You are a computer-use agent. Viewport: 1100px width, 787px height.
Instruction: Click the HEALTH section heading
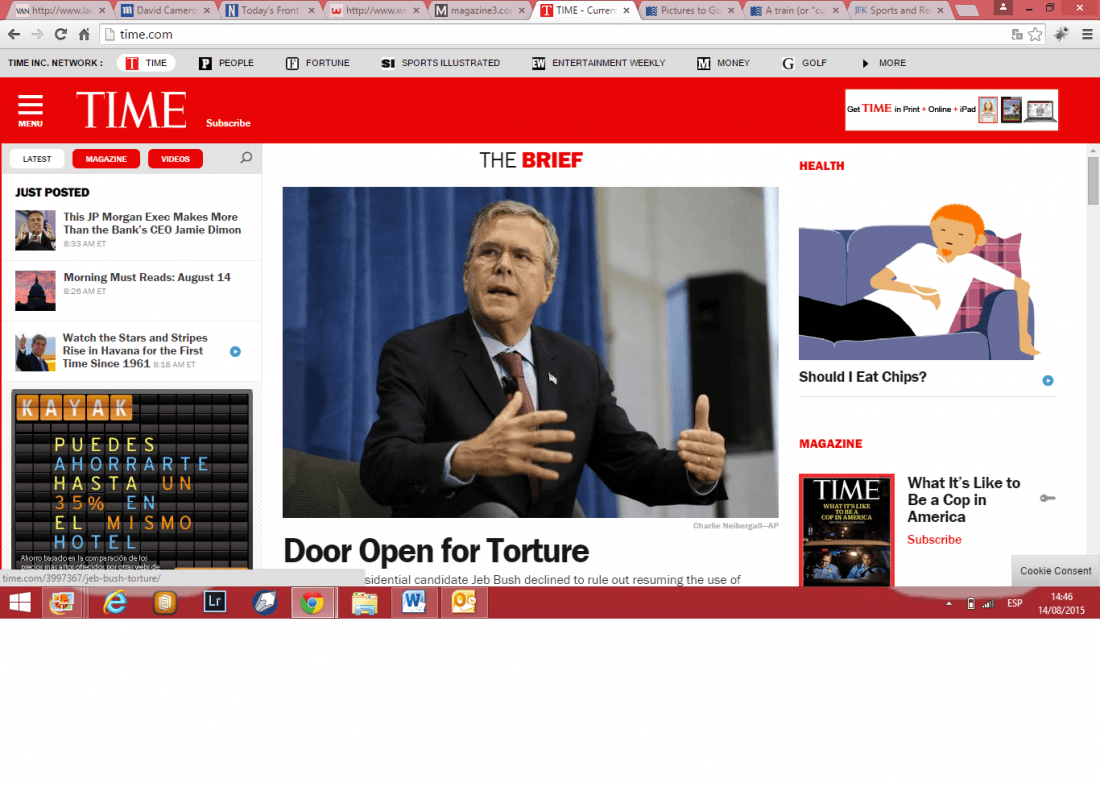(821, 166)
